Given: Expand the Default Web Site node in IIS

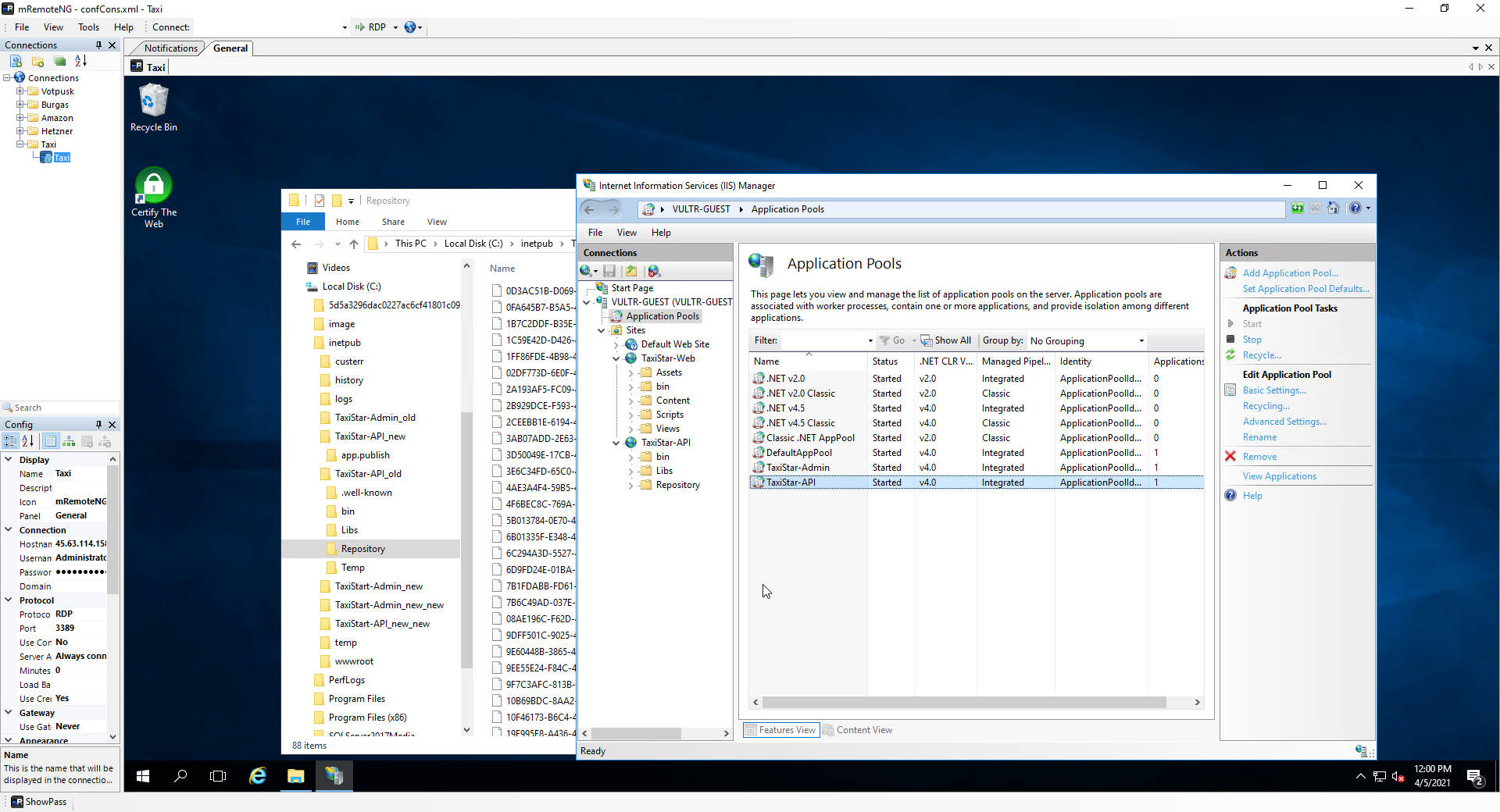Looking at the screenshot, I should tap(616, 344).
